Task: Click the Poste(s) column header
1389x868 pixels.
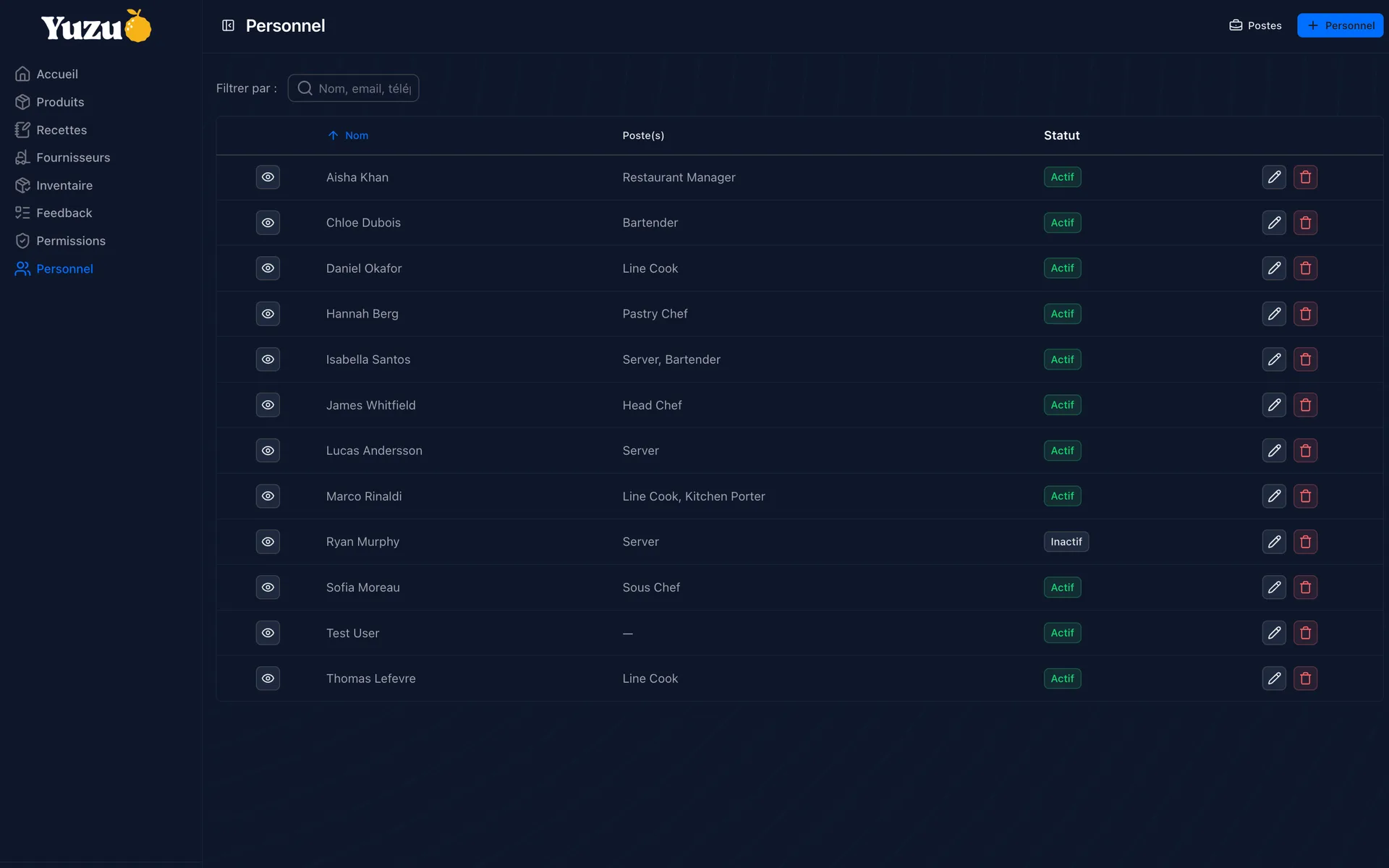Action: (x=643, y=135)
